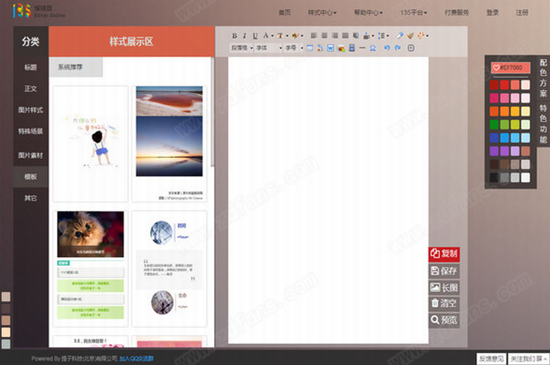
Task: Select 模板 category in sidebar
Action: pyautogui.click(x=31, y=177)
